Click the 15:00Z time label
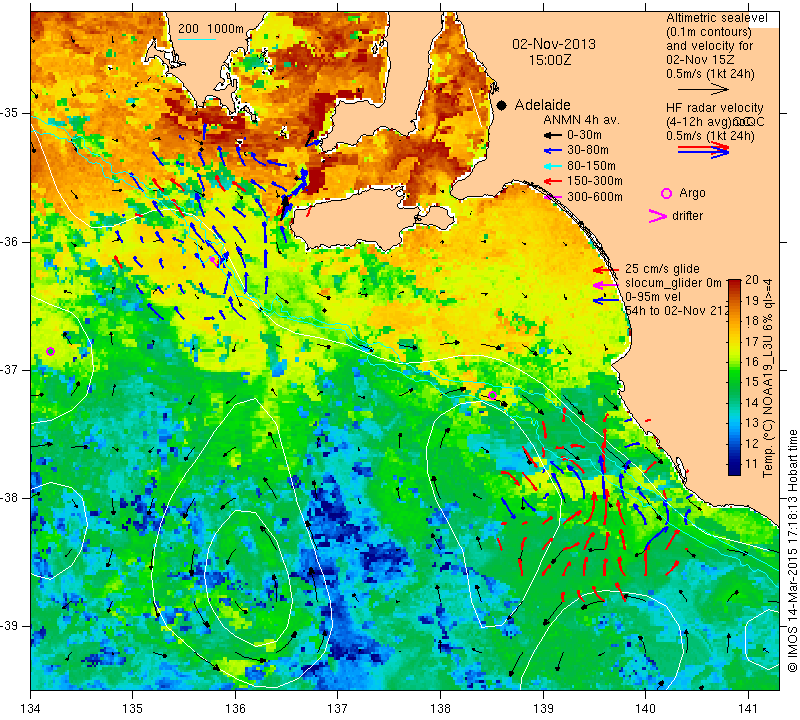 click(x=550, y=60)
